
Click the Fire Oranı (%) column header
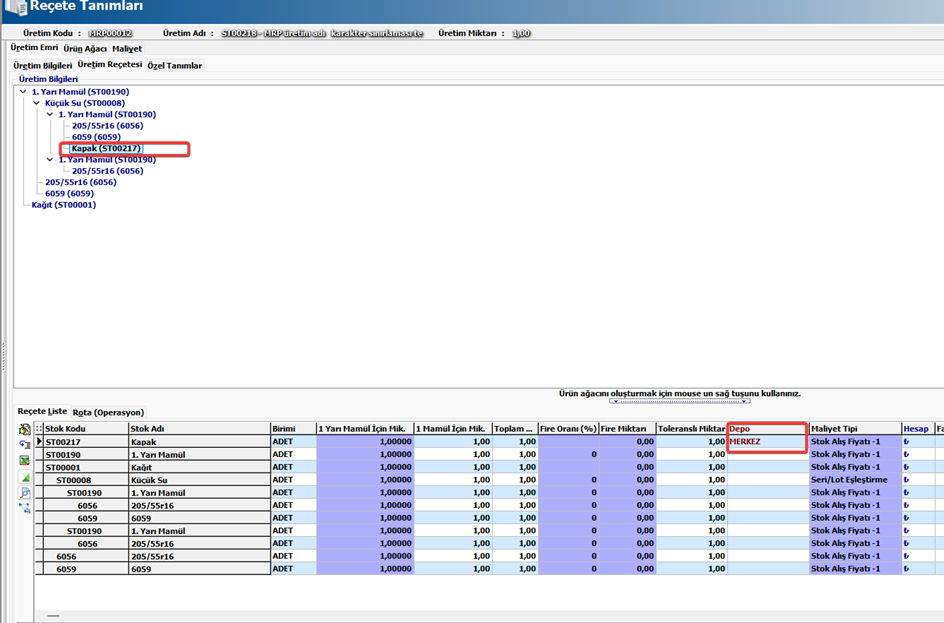(x=568, y=429)
